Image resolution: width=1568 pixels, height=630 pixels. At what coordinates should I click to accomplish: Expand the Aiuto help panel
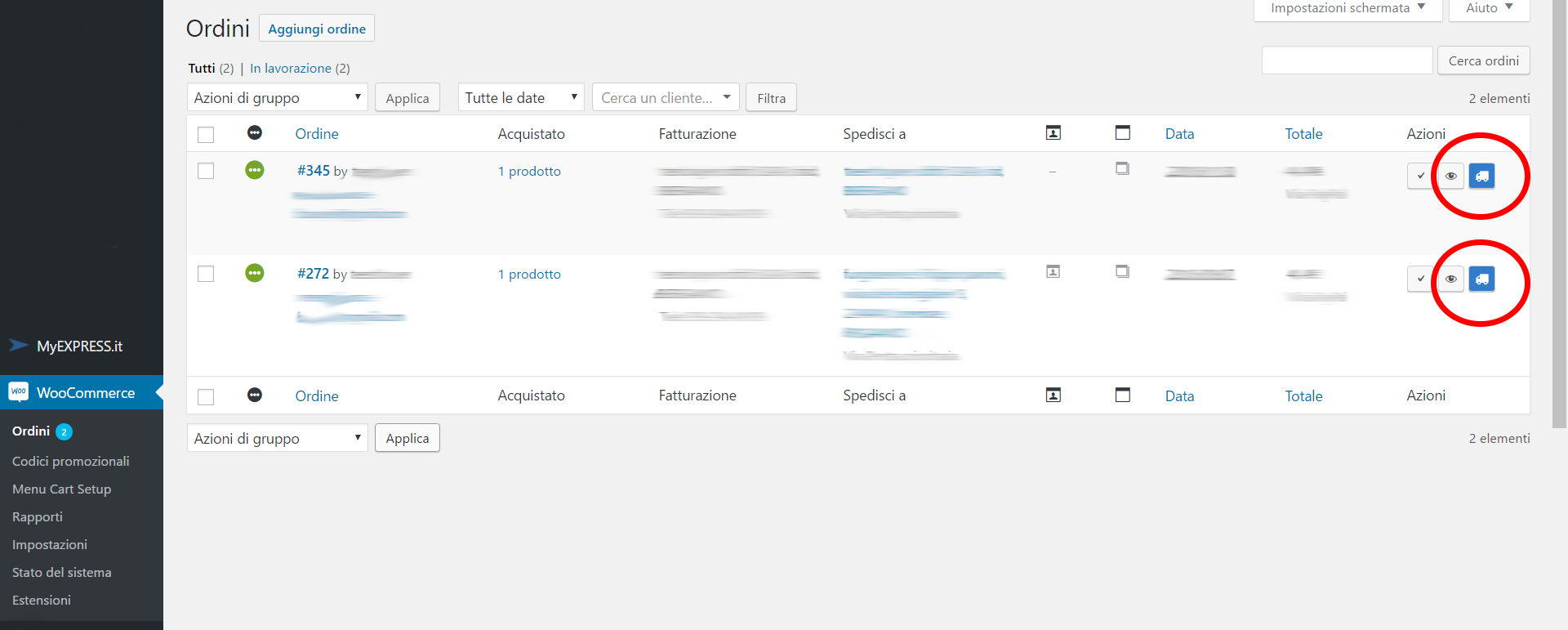(x=1489, y=8)
